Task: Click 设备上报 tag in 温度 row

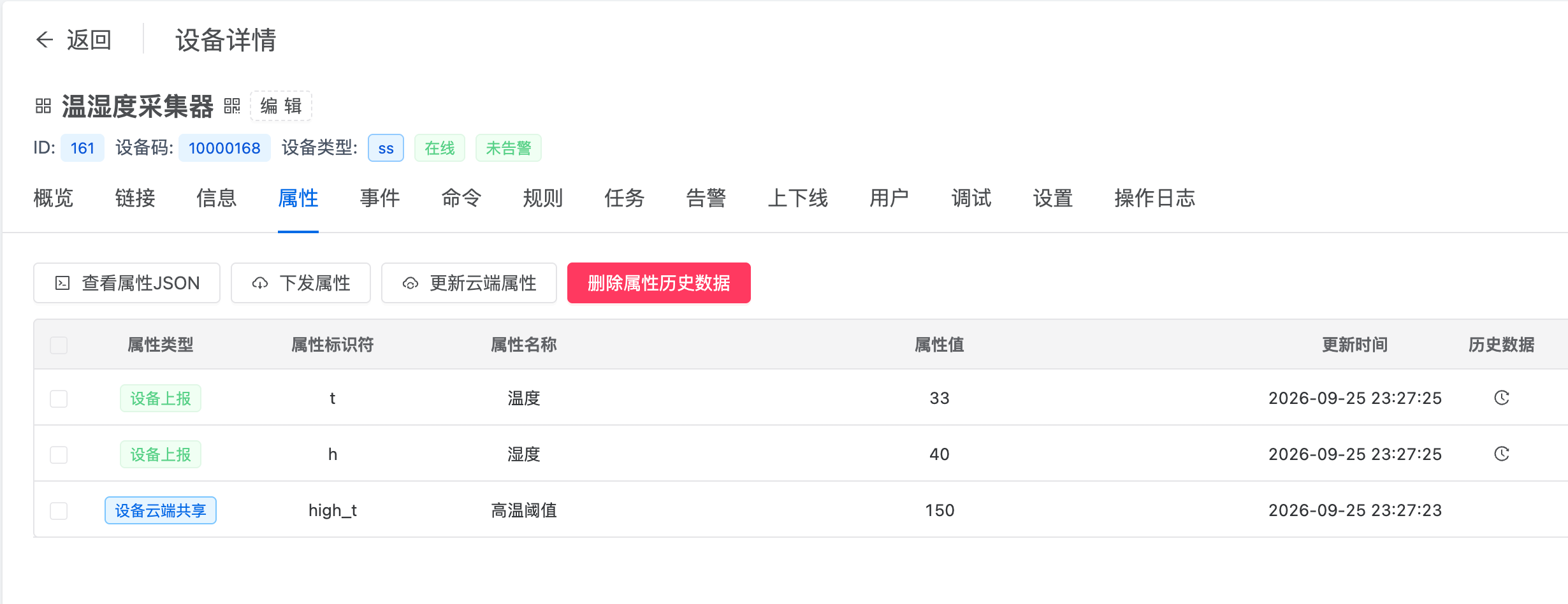Action: [x=161, y=398]
